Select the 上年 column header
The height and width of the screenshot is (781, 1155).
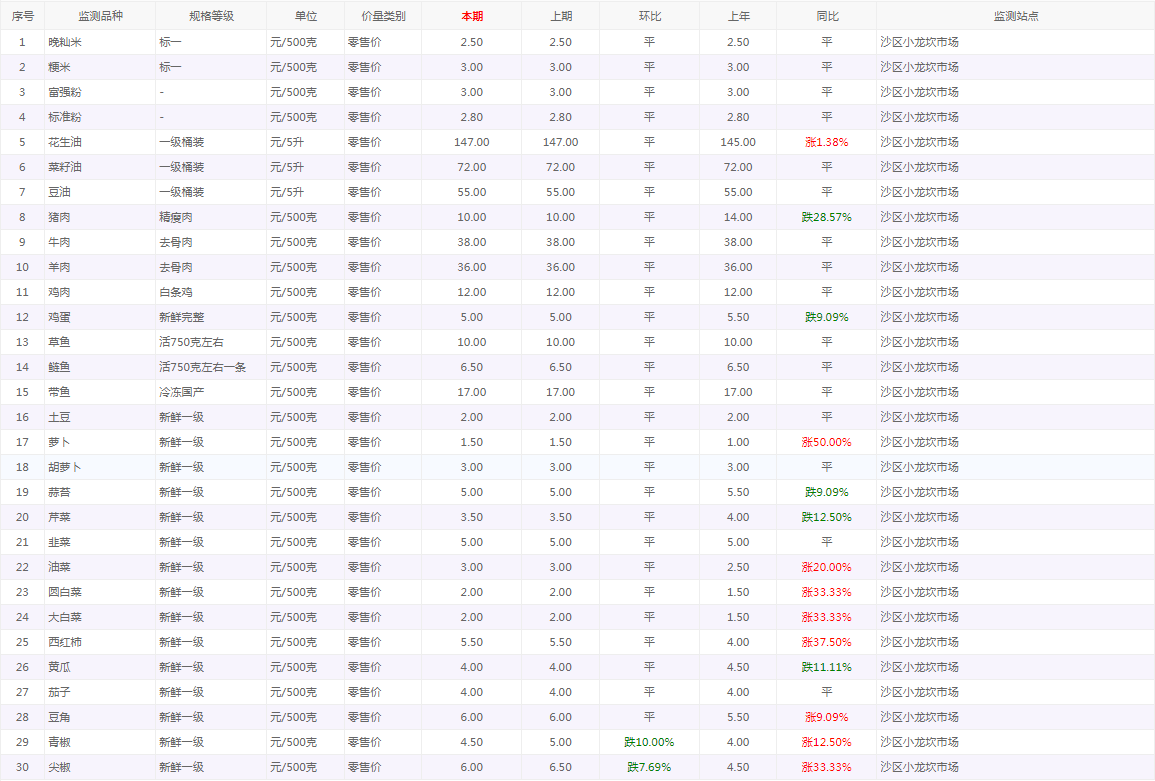738,16
